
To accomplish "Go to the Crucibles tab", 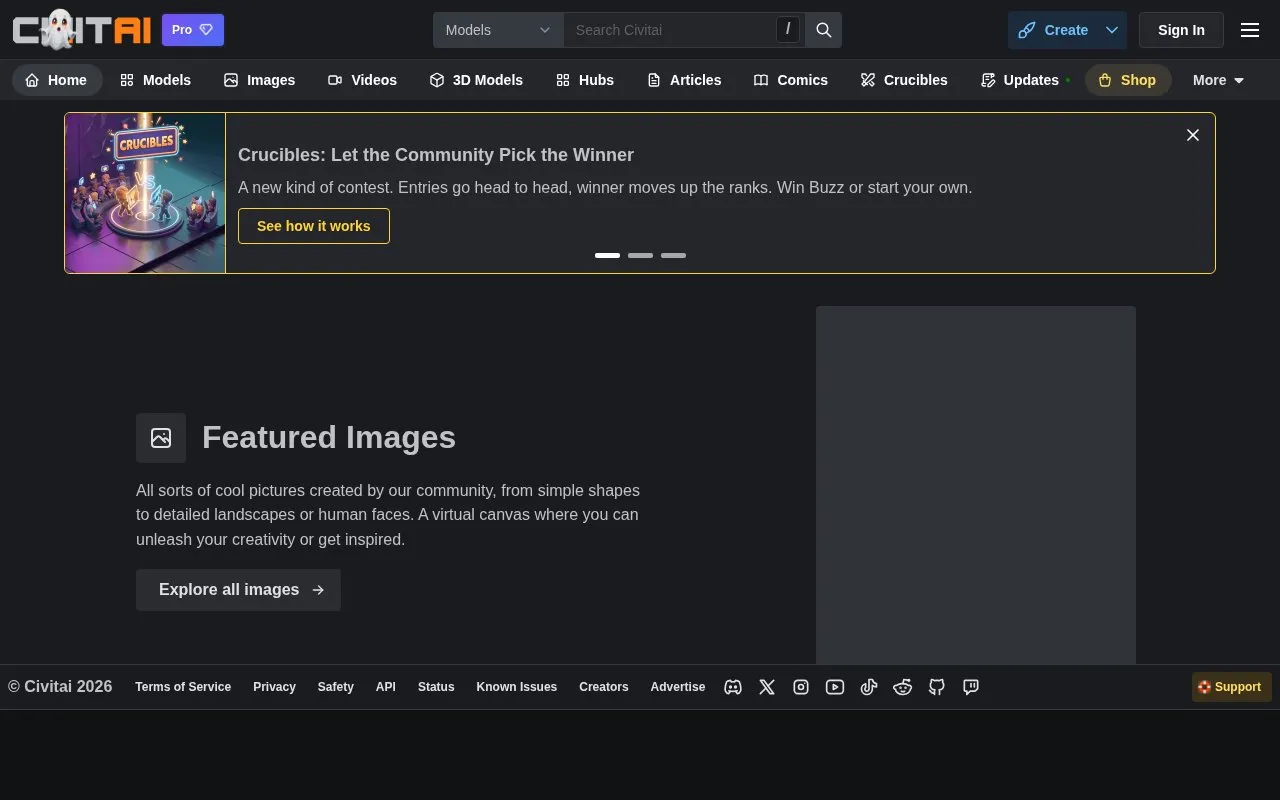I will pos(904,80).
